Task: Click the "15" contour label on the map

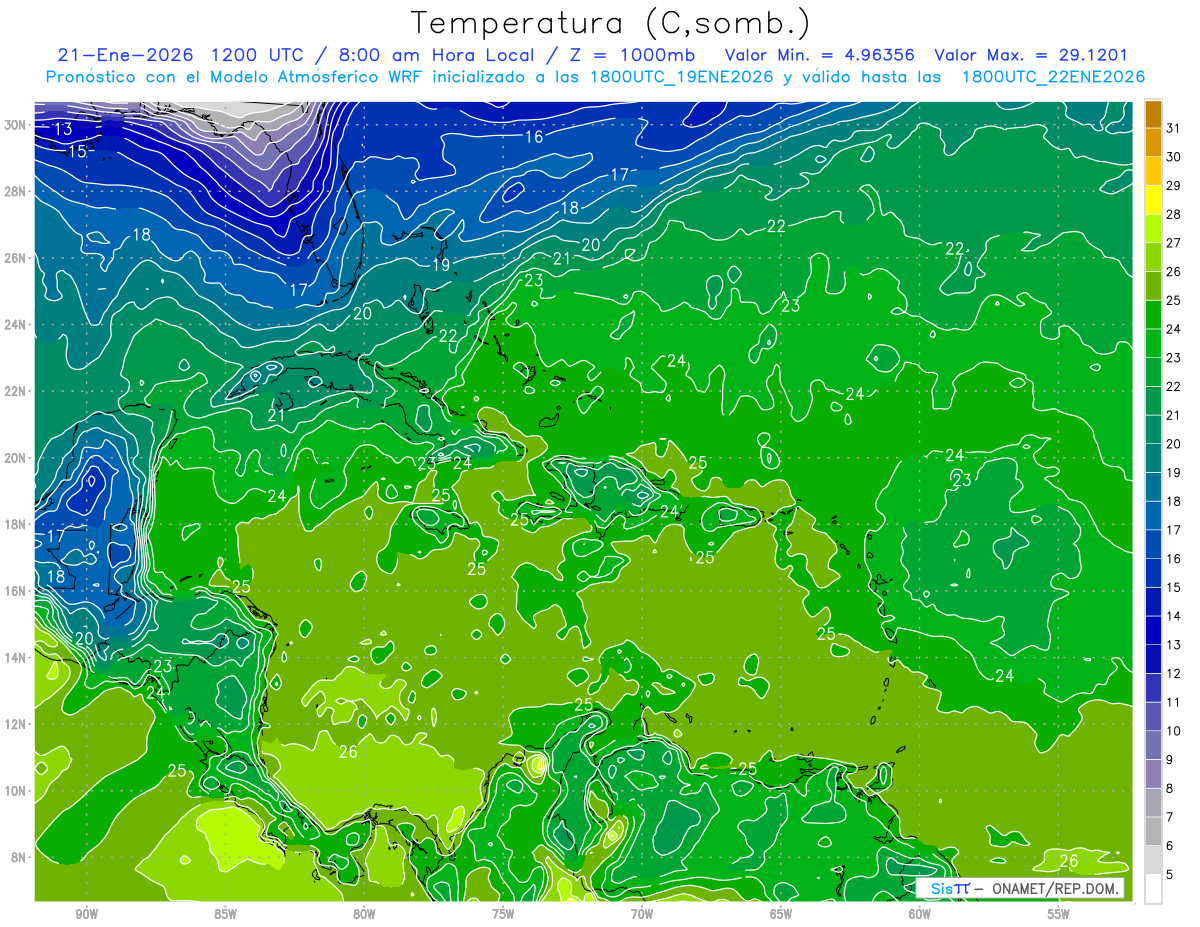Action: click(77, 151)
